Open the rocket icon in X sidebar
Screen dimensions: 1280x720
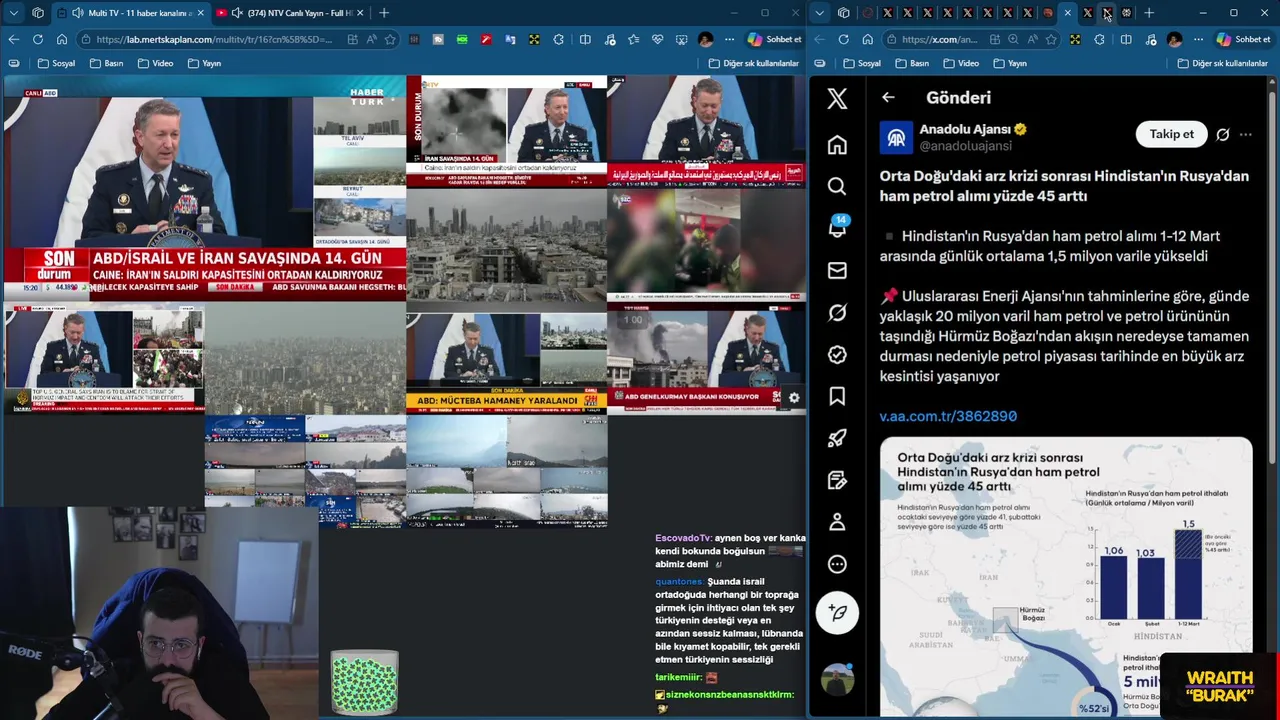837,438
